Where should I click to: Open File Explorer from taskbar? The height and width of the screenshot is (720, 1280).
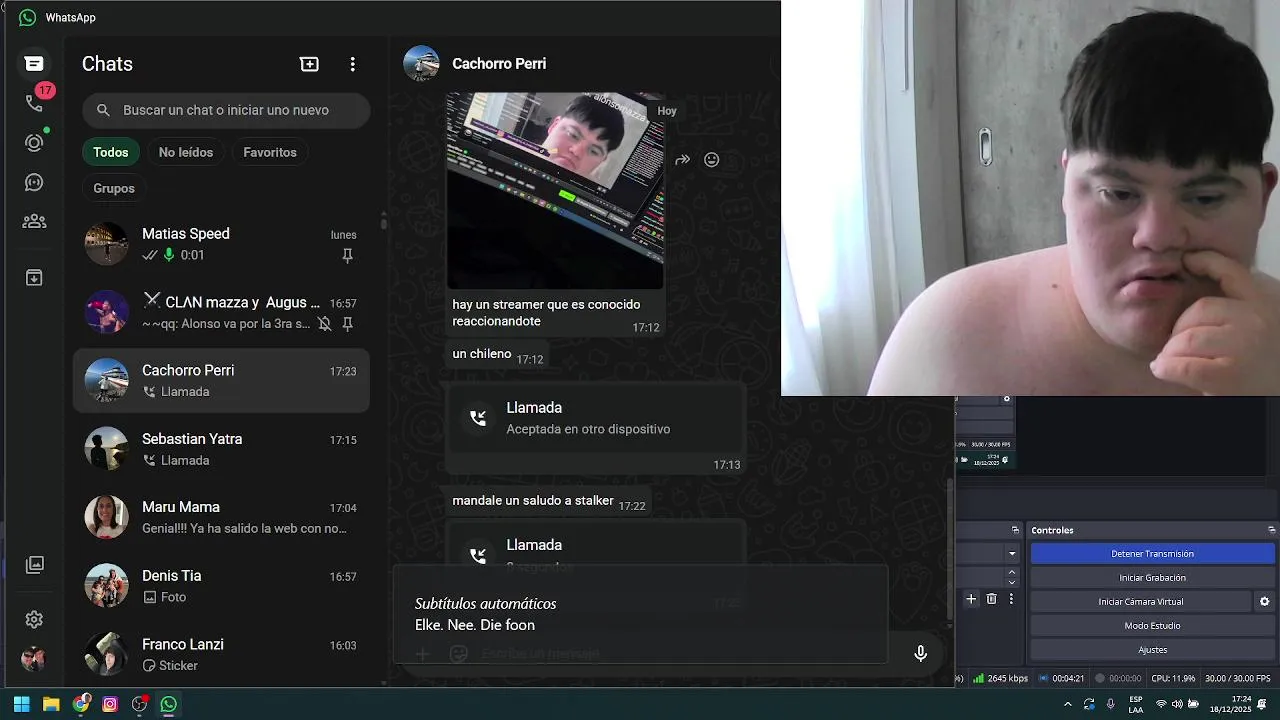click(x=51, y=704)
